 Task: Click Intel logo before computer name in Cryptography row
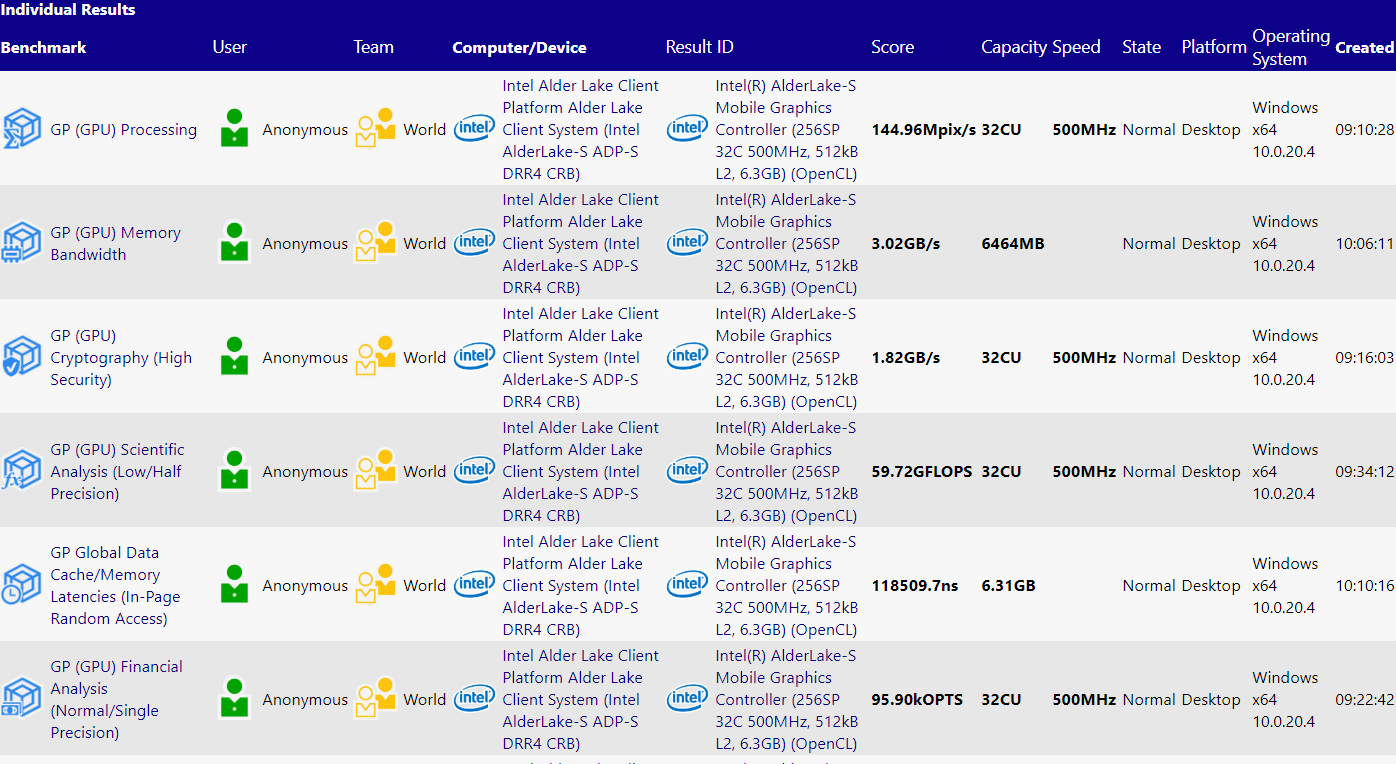point(474,357)
